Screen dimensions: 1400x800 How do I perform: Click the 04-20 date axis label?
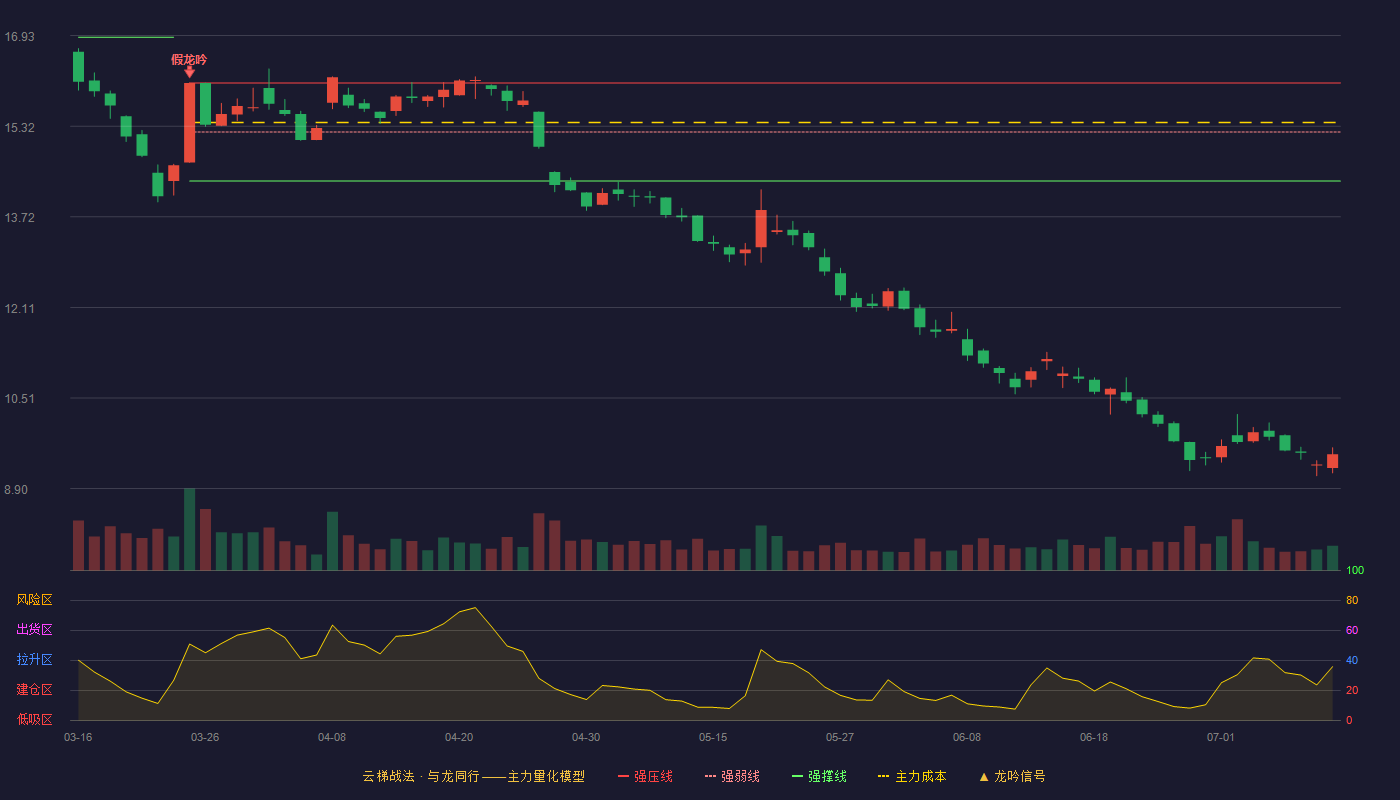tap(459, 737)
